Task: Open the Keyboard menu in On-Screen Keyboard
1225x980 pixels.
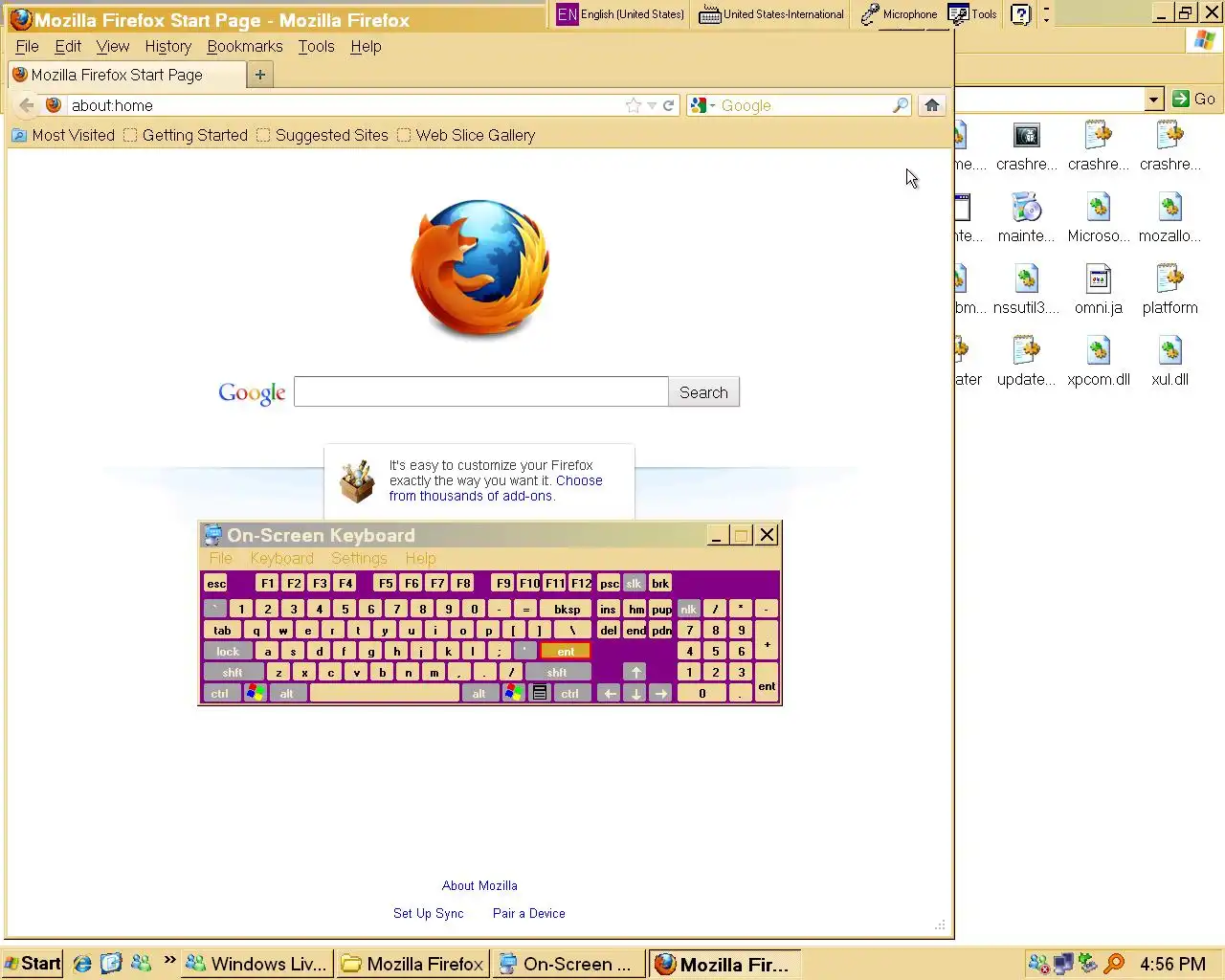Action: click(281, 558)
